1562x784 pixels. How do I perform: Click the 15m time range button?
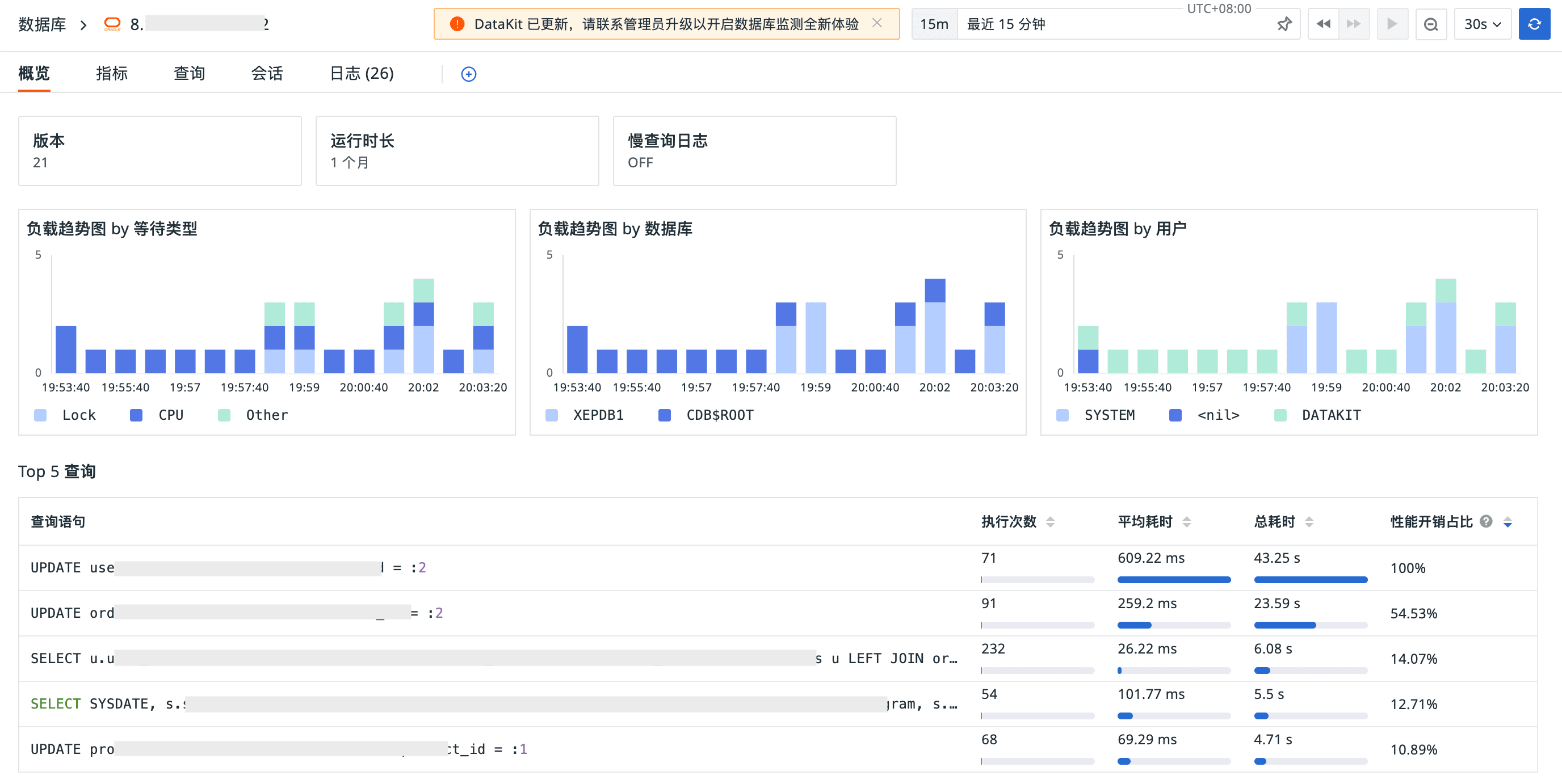click(934, 24)
